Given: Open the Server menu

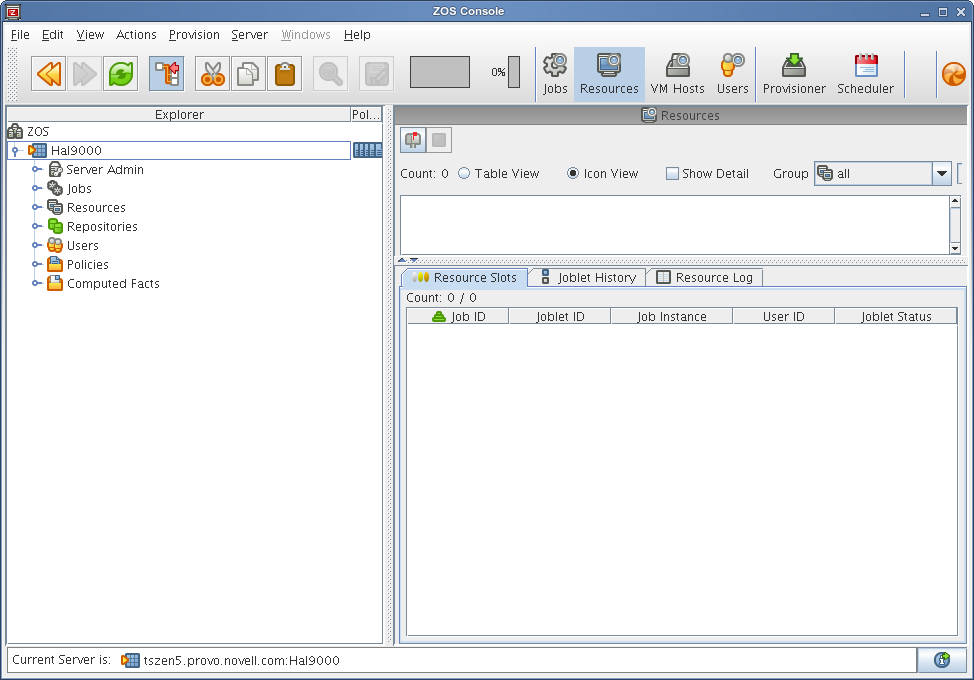Looking at the screenshot, I should point(249,35).
